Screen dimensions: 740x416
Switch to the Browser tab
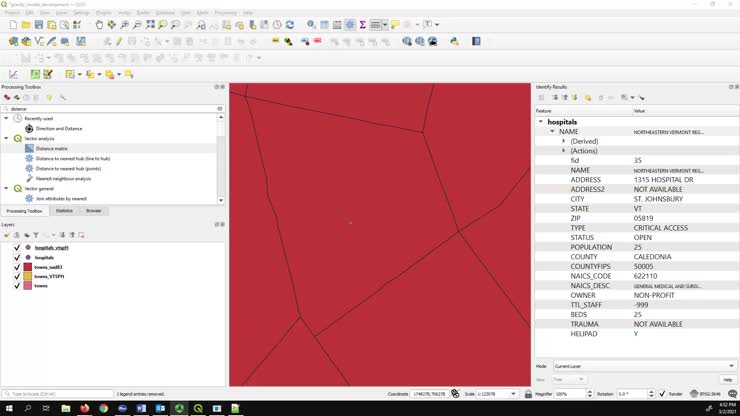click(x=93, y=211)
